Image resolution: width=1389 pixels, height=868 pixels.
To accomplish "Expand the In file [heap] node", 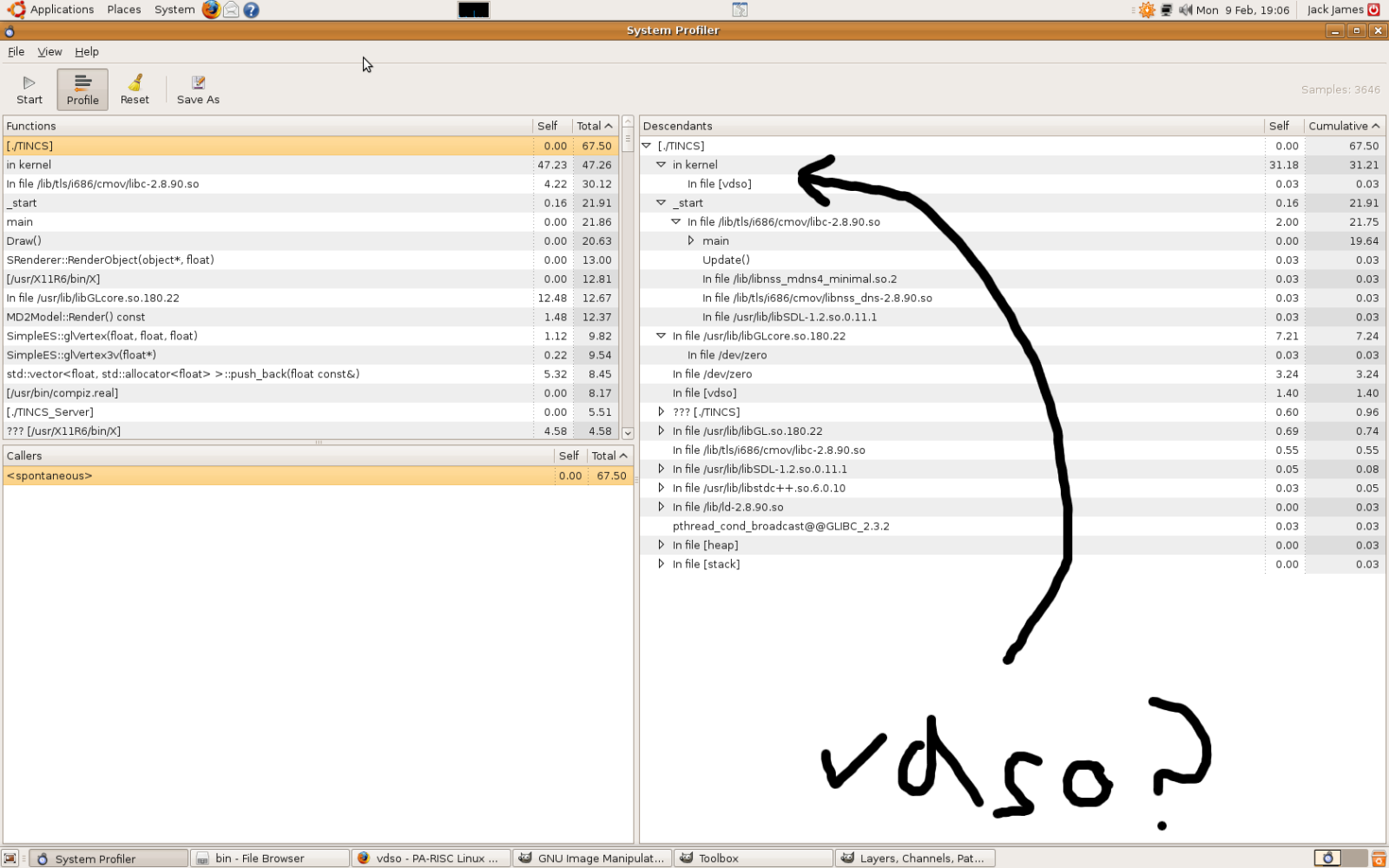I will 662,545.
